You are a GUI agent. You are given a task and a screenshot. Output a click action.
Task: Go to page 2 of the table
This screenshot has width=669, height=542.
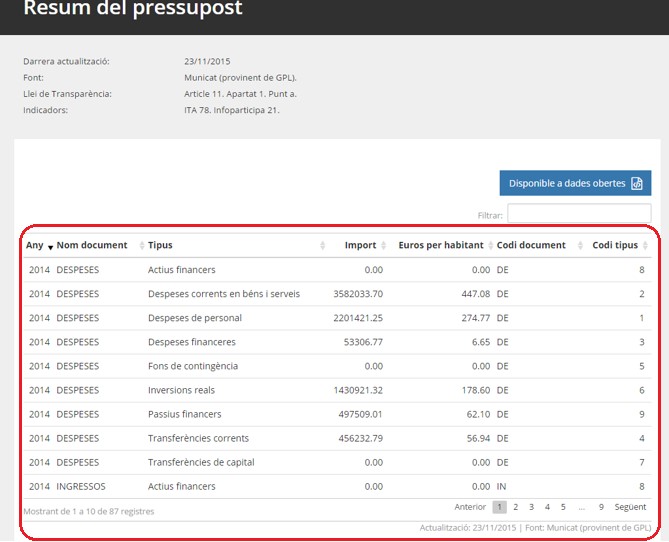click(x=516, y=507)
